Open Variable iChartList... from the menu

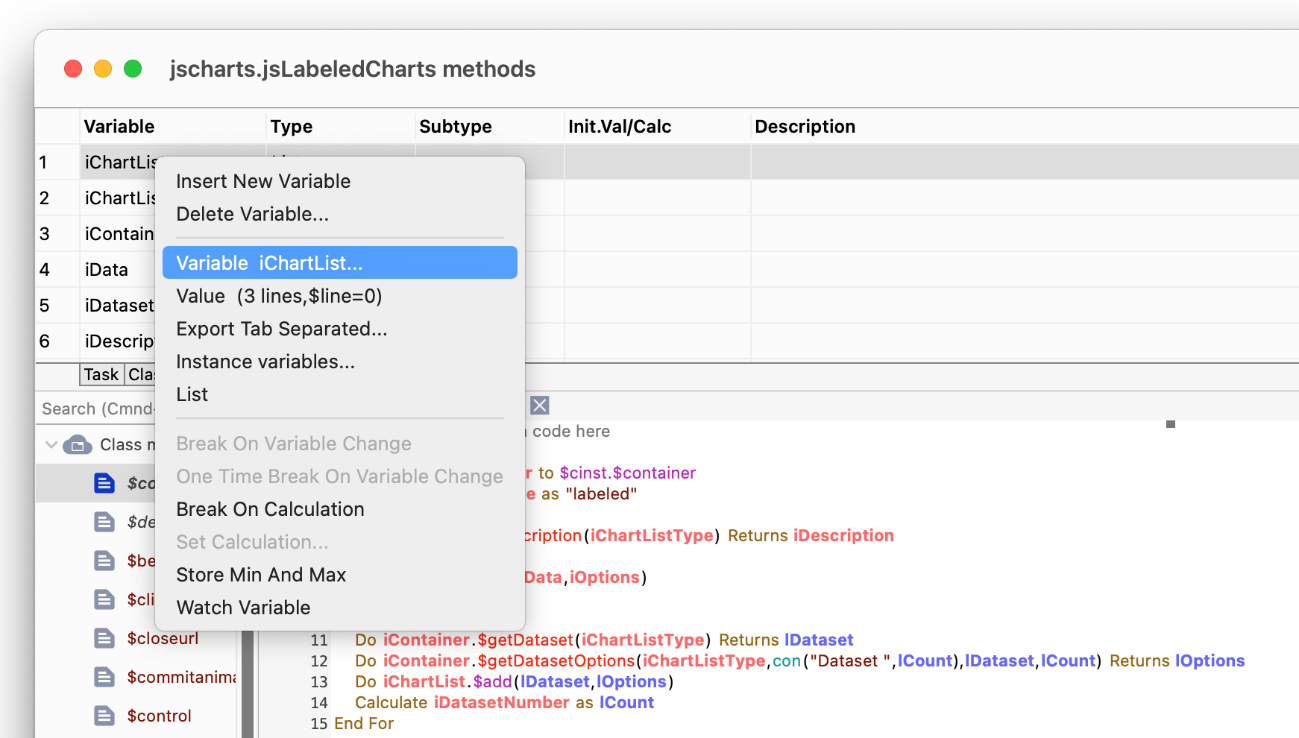coord(269,263)
